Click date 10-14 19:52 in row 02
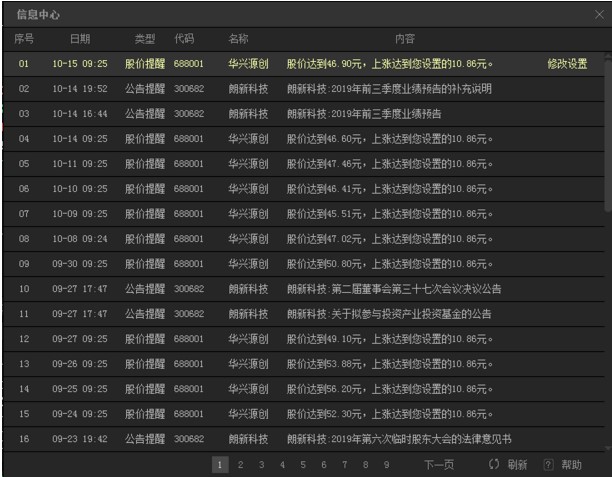 point(80,89)
